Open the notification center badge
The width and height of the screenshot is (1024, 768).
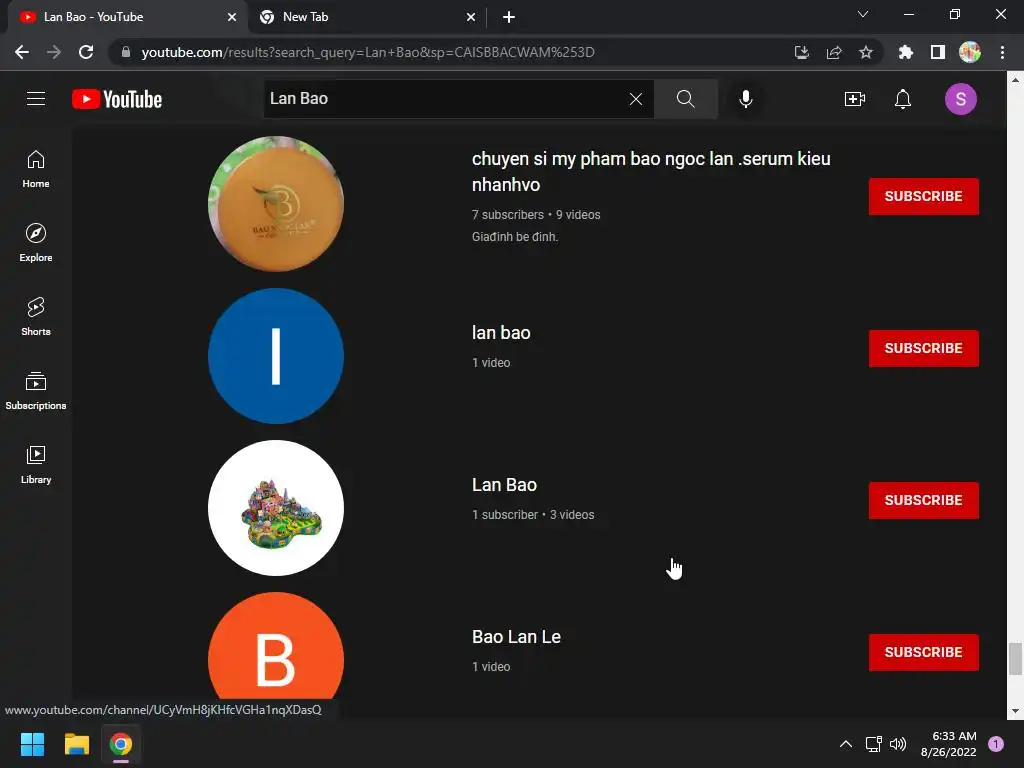click(996, 744)
